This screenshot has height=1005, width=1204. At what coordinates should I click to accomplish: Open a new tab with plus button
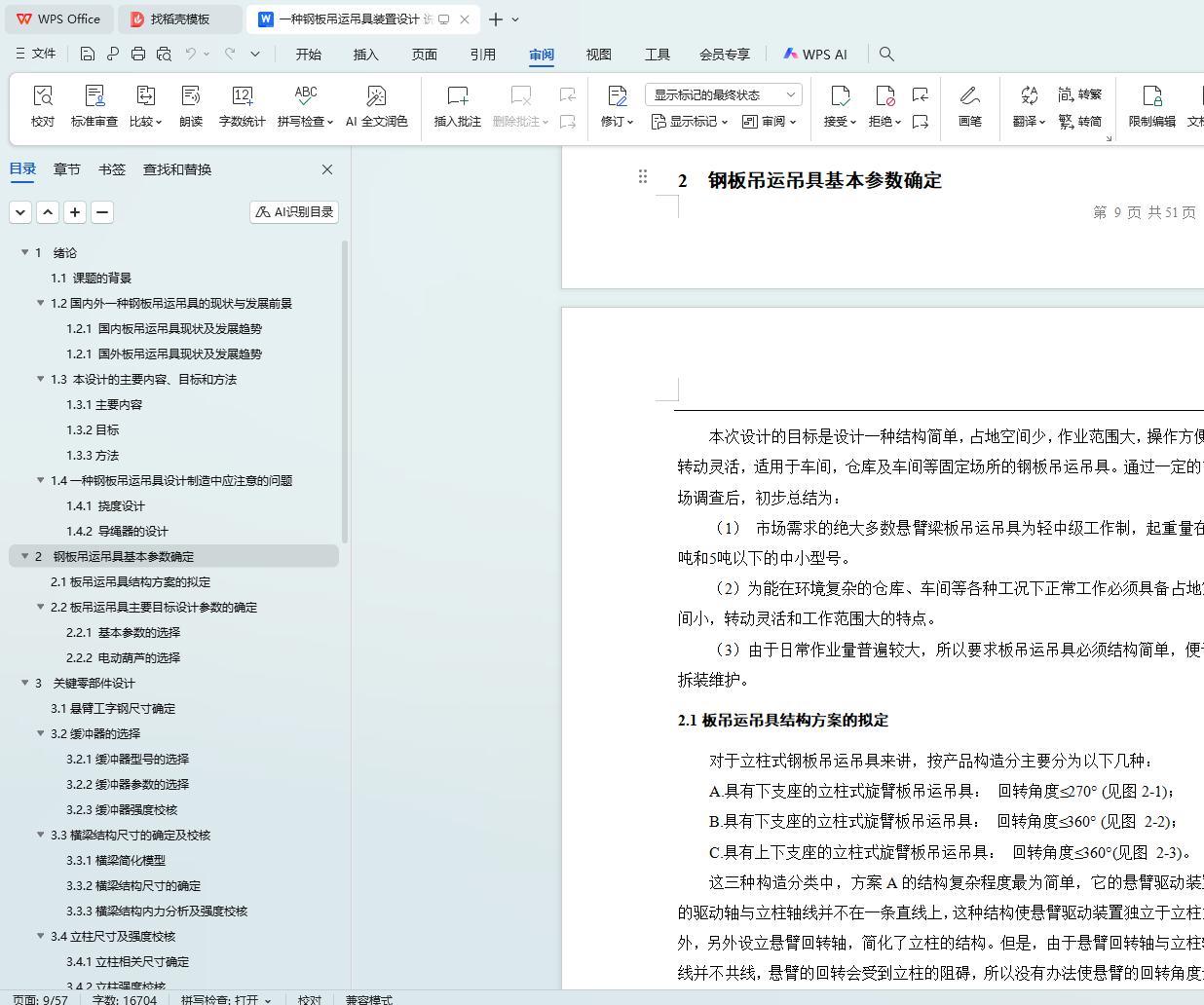[x=496, y=19]
